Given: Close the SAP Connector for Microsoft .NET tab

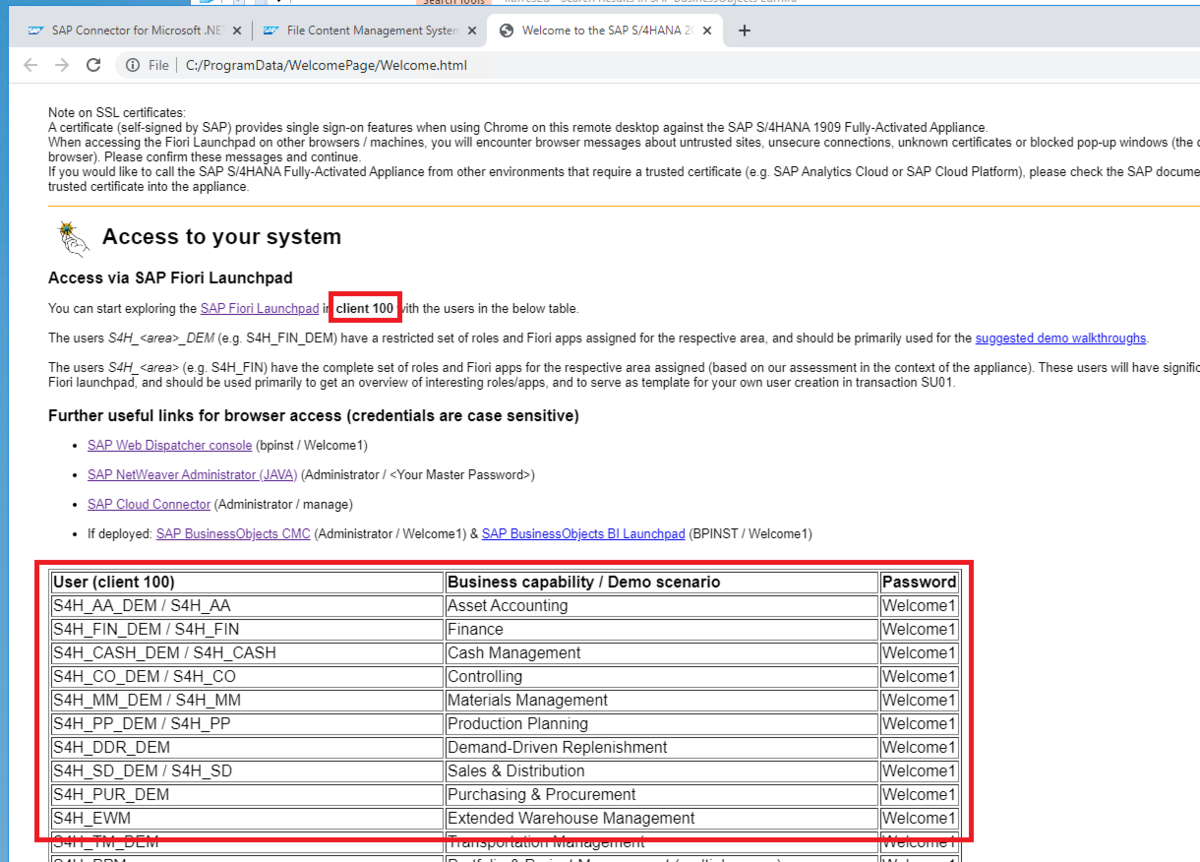Looking at the screenshot, I should coord(237,31).
